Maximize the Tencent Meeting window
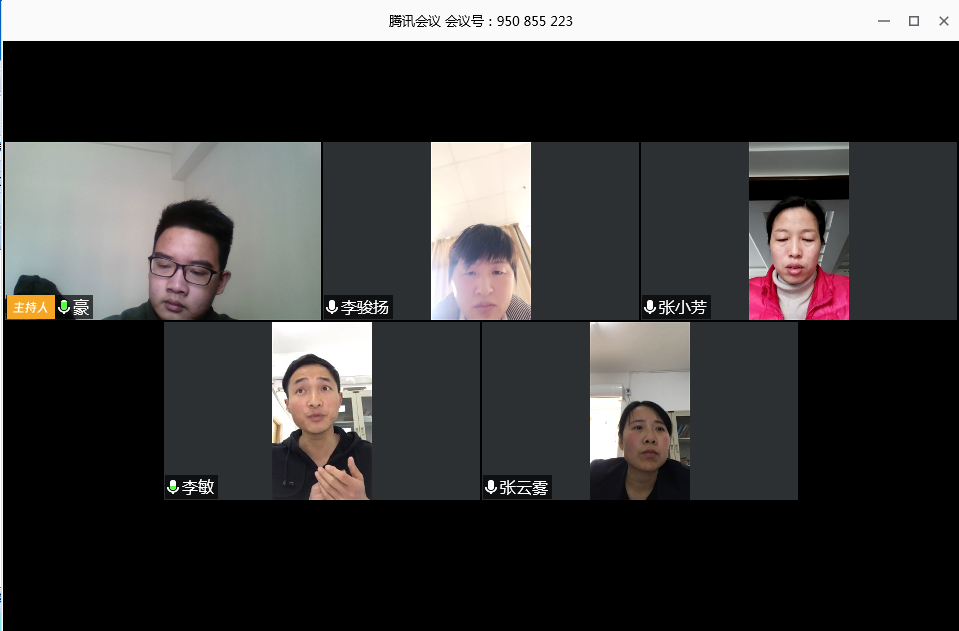The image size is (959, 631). tap(914, 21)
